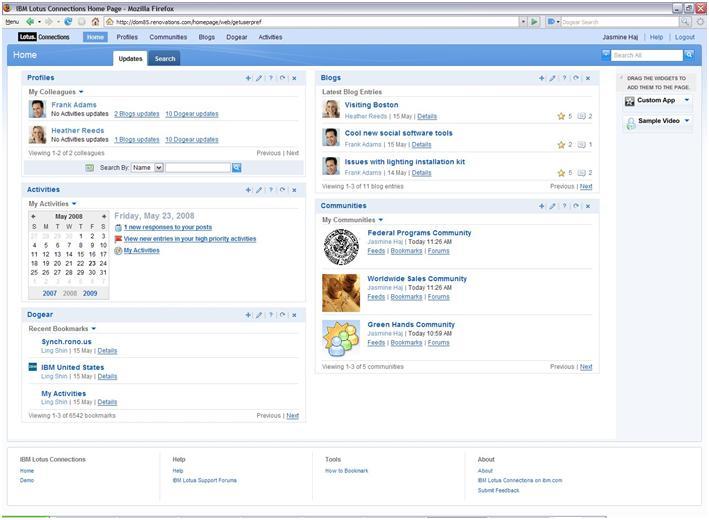Viewport: 709px width, 520px height.
Task: Switch to the Updates tab
Action: (x=130, y=58)
